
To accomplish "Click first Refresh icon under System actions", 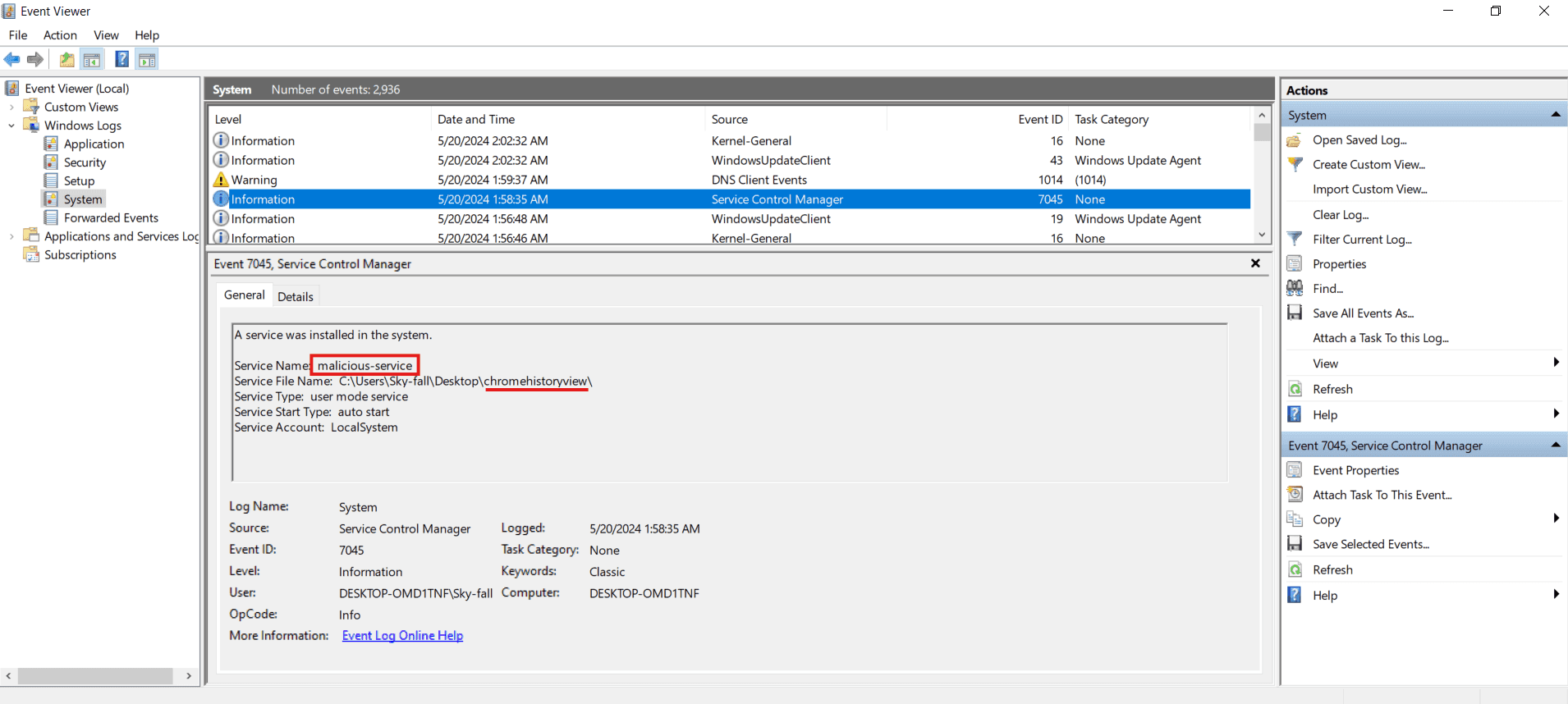I will pyautogui.click(x=1295, y=389).
